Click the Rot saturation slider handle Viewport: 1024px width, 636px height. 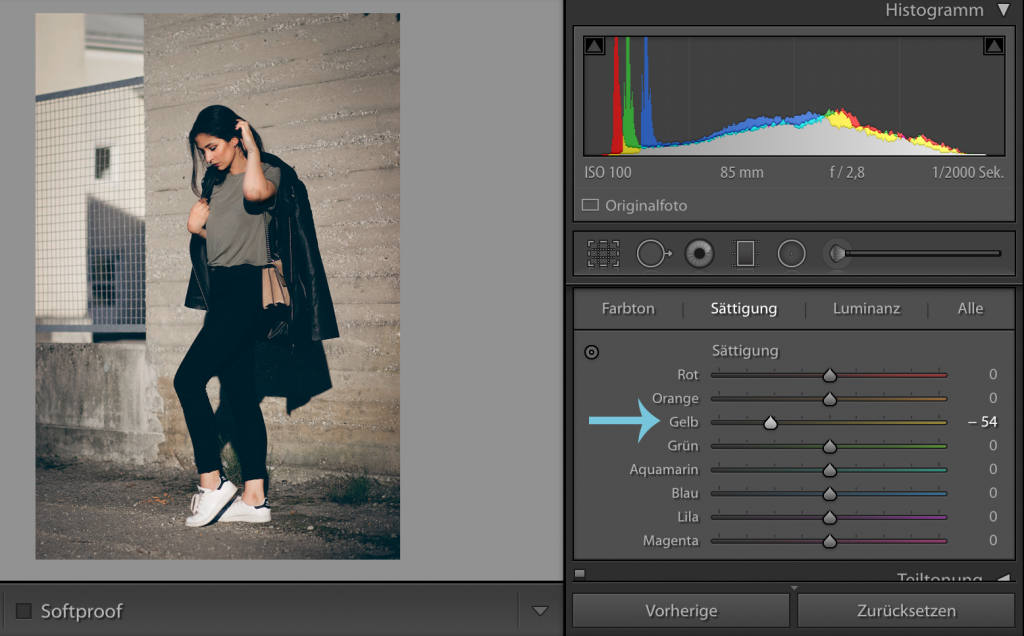[x=829, y=375]
